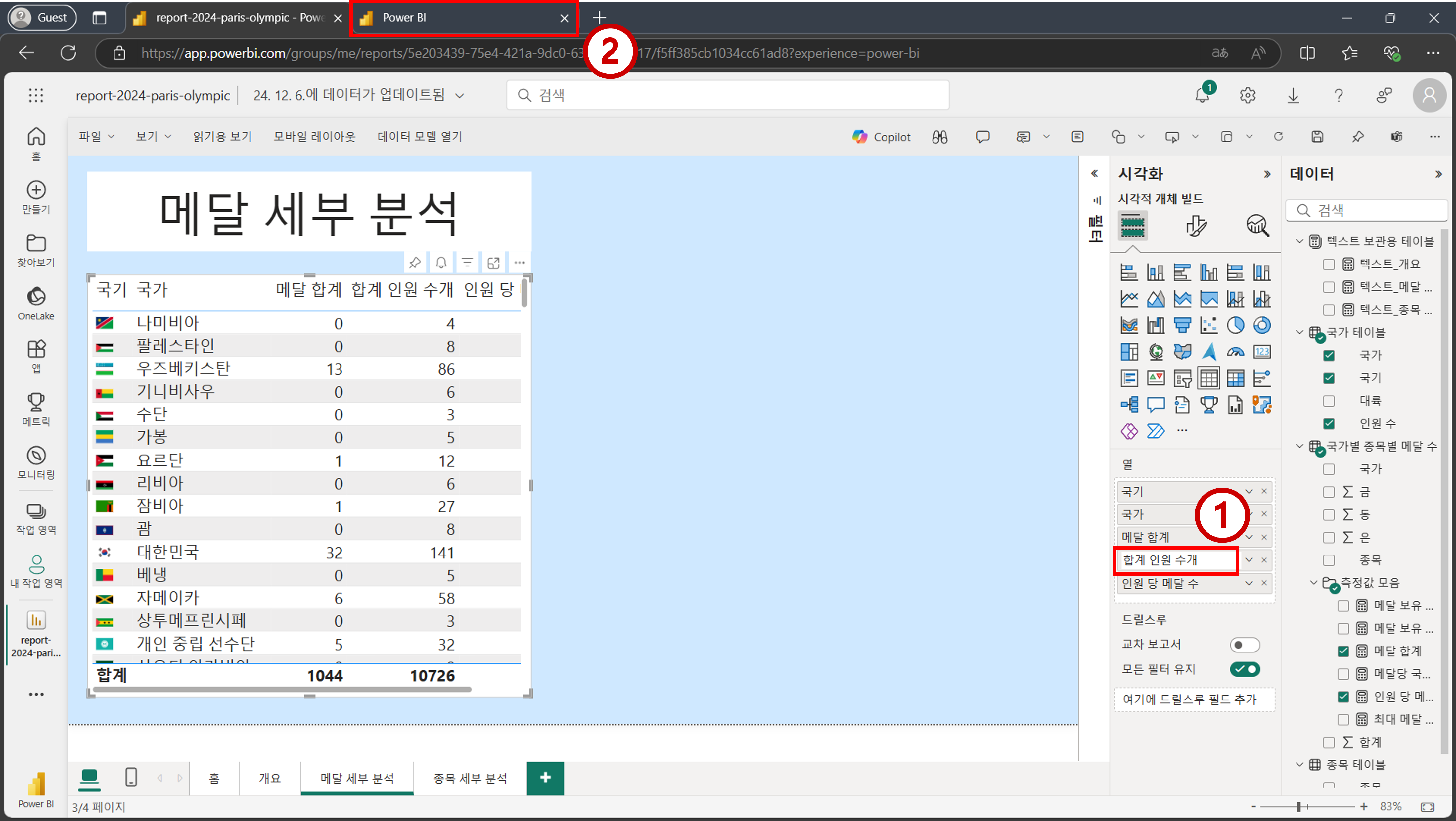Switch to the 종목 세부 분석 page tab
This screenshot has width=1456, height=821.
coord(470,779)
